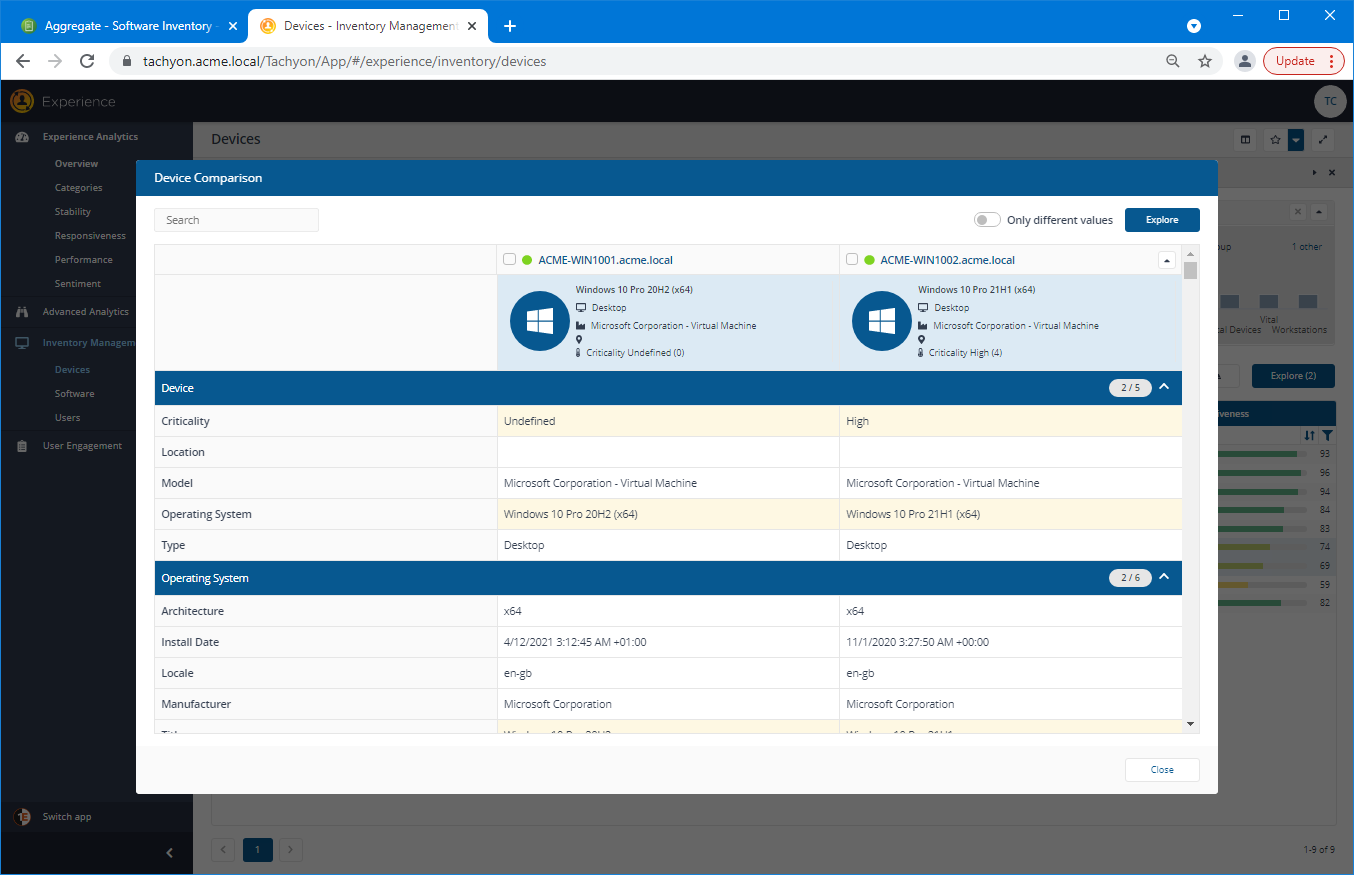Go to next page of results

click(x=291, y=850)
